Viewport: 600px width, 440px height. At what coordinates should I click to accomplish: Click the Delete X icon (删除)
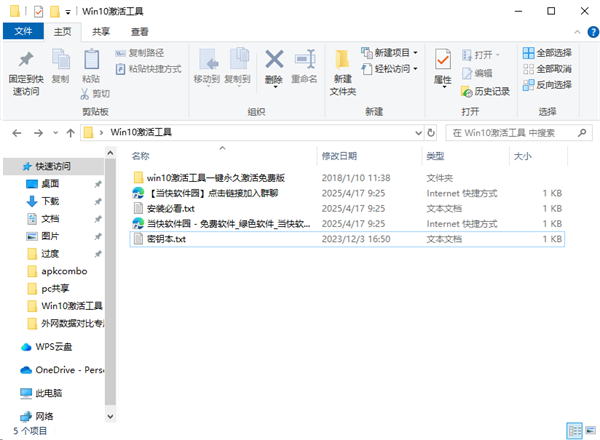click(274, 59)
